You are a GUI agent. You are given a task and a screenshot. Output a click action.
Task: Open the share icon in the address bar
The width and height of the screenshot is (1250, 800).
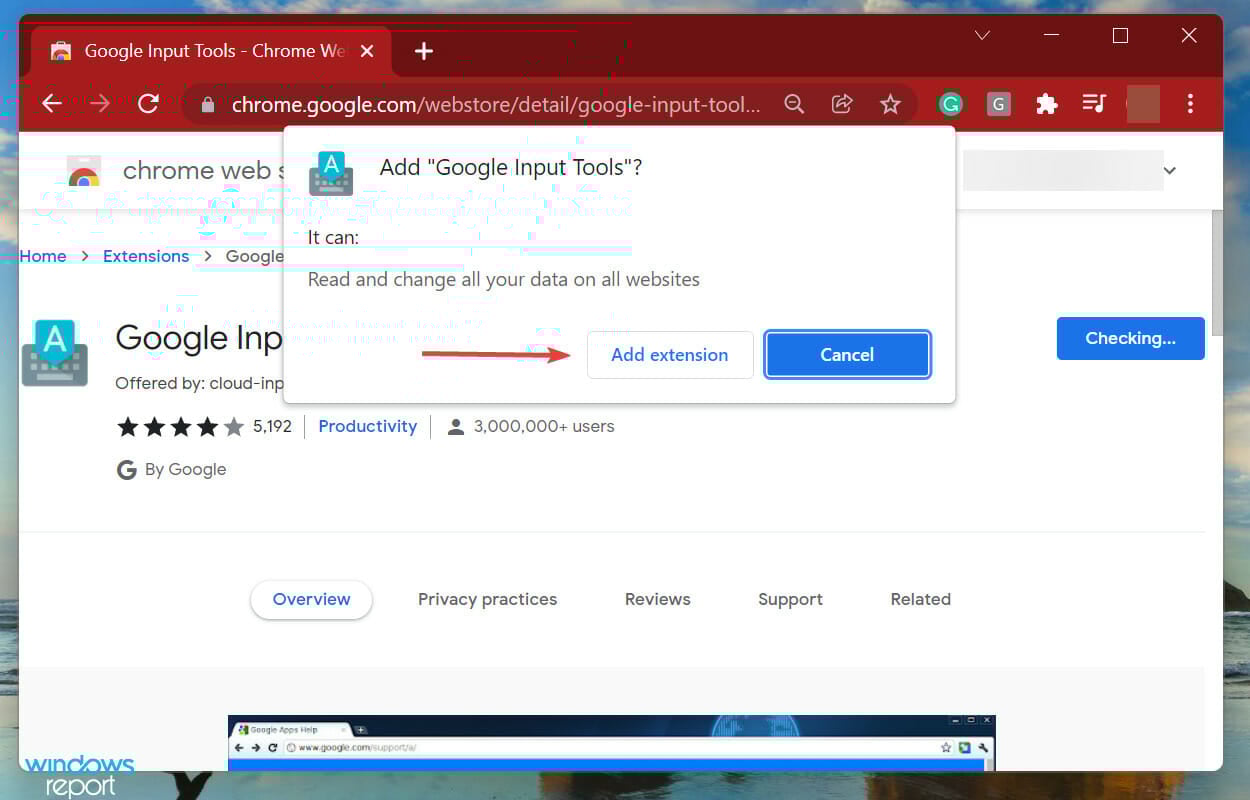coord(842,103)
